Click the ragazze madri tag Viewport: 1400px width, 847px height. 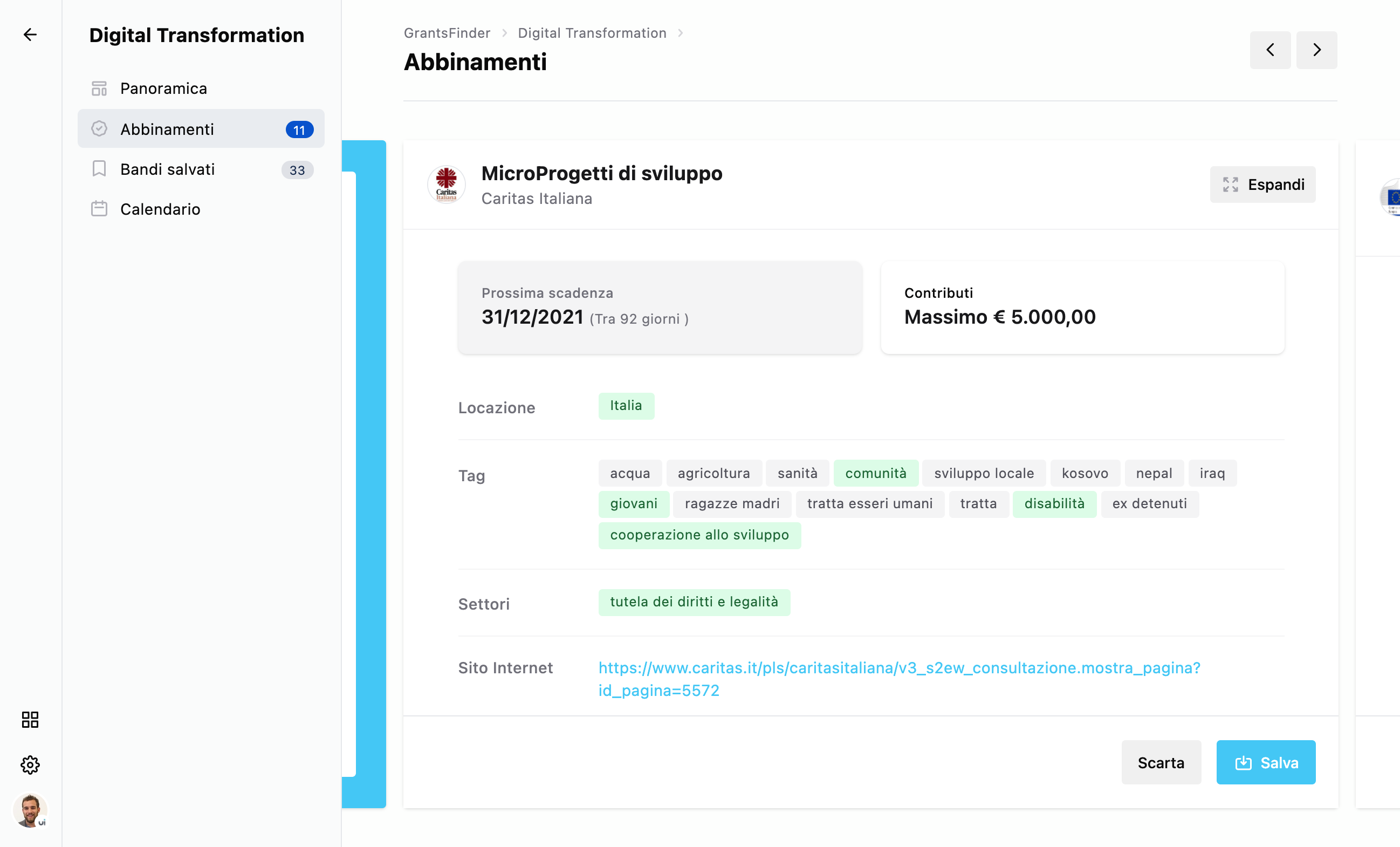(x=732, y=504)
